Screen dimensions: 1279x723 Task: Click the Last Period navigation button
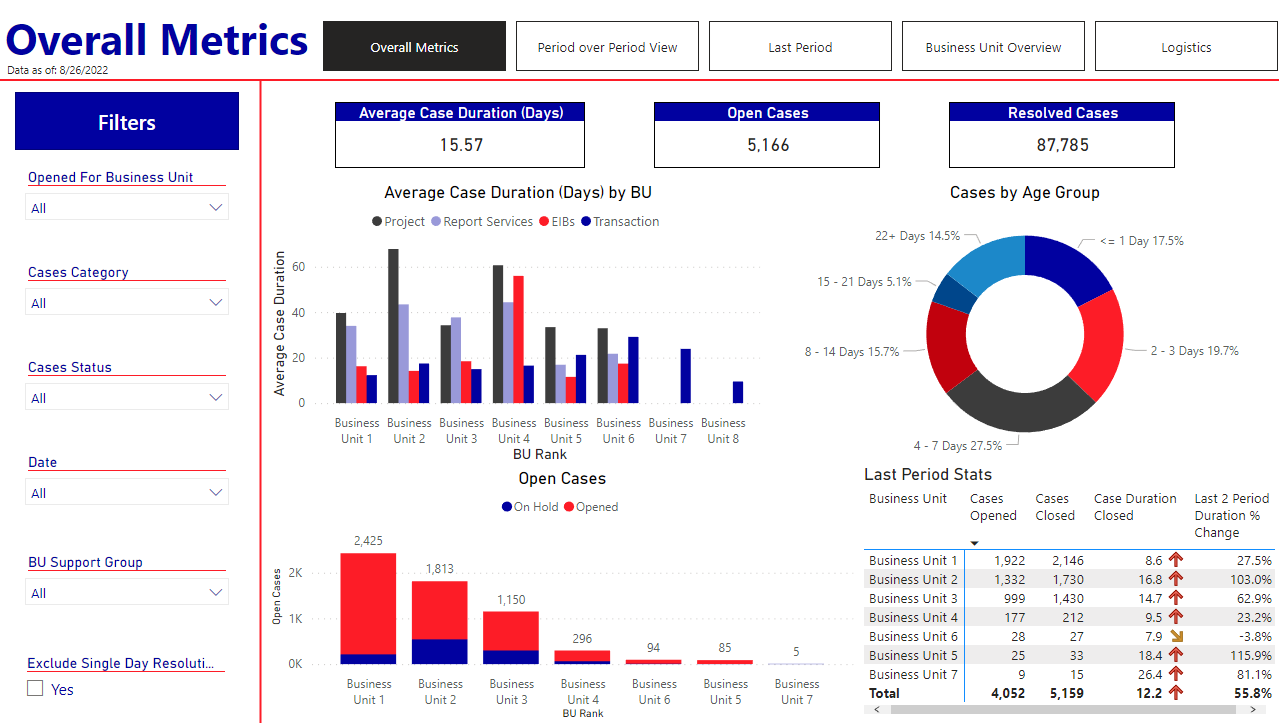pyautogui.click(x=800, y=47)
